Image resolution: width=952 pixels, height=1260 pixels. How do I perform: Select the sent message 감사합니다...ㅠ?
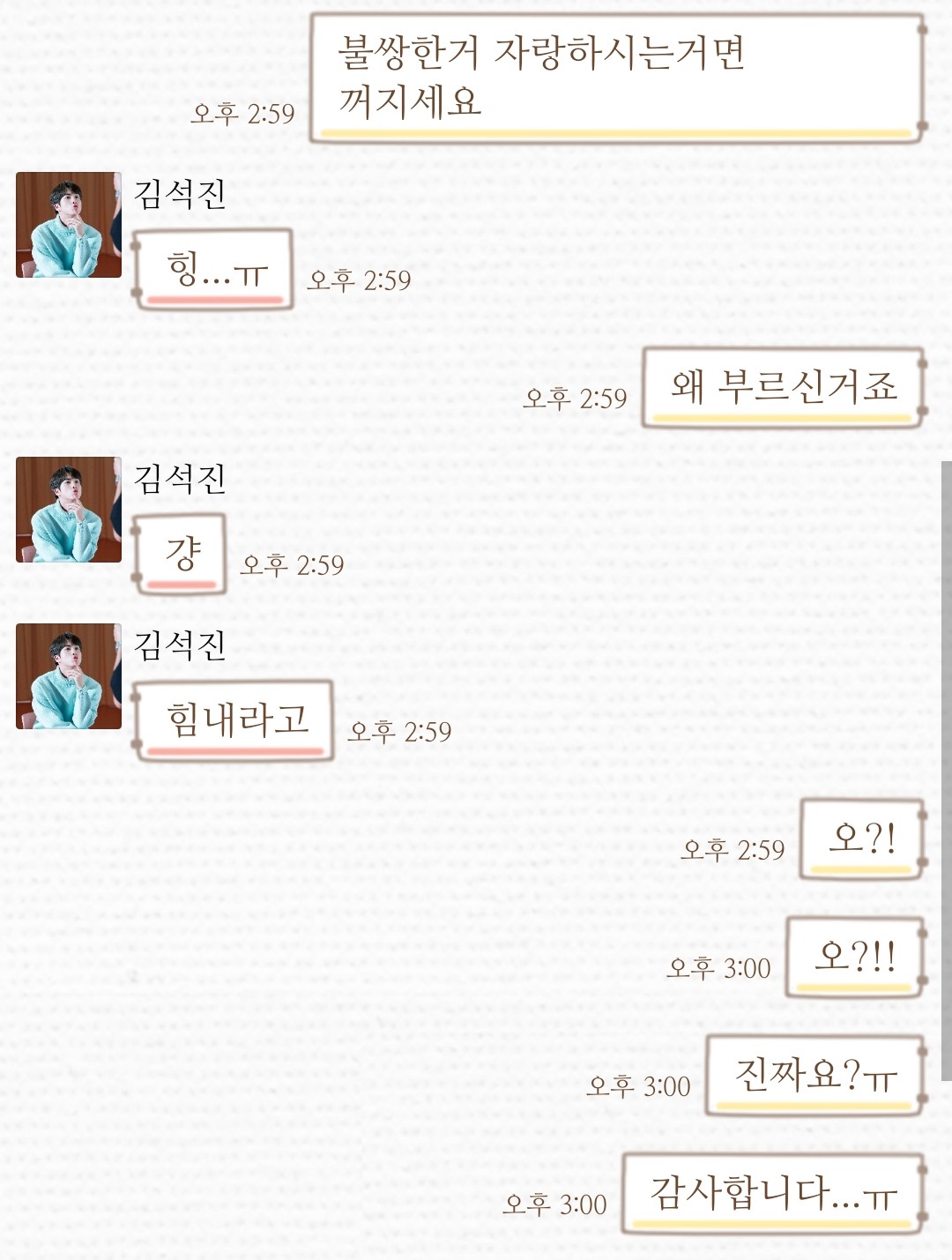[x=774, y=1194]
